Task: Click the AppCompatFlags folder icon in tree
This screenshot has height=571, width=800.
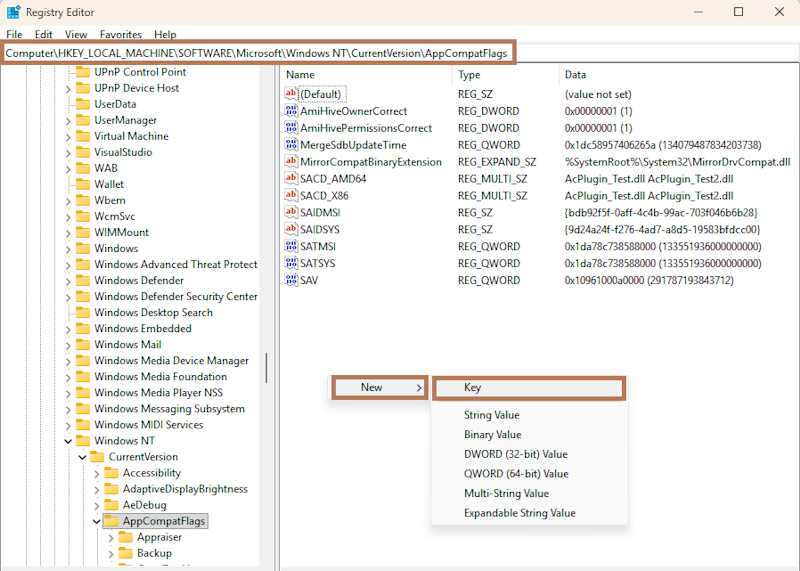Action: point(111,521)
